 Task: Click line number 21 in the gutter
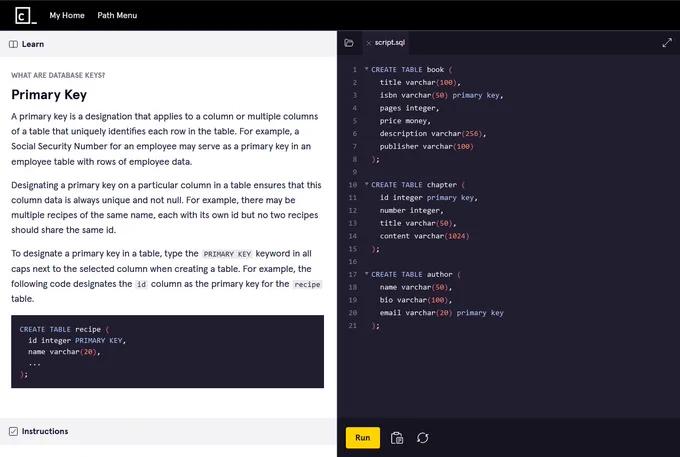353,326
